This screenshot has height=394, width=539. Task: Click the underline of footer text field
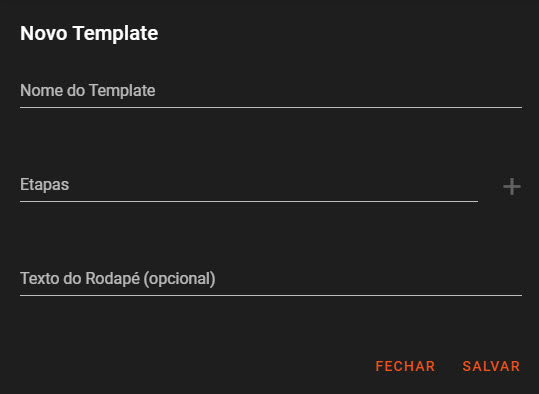coord(271,295)
